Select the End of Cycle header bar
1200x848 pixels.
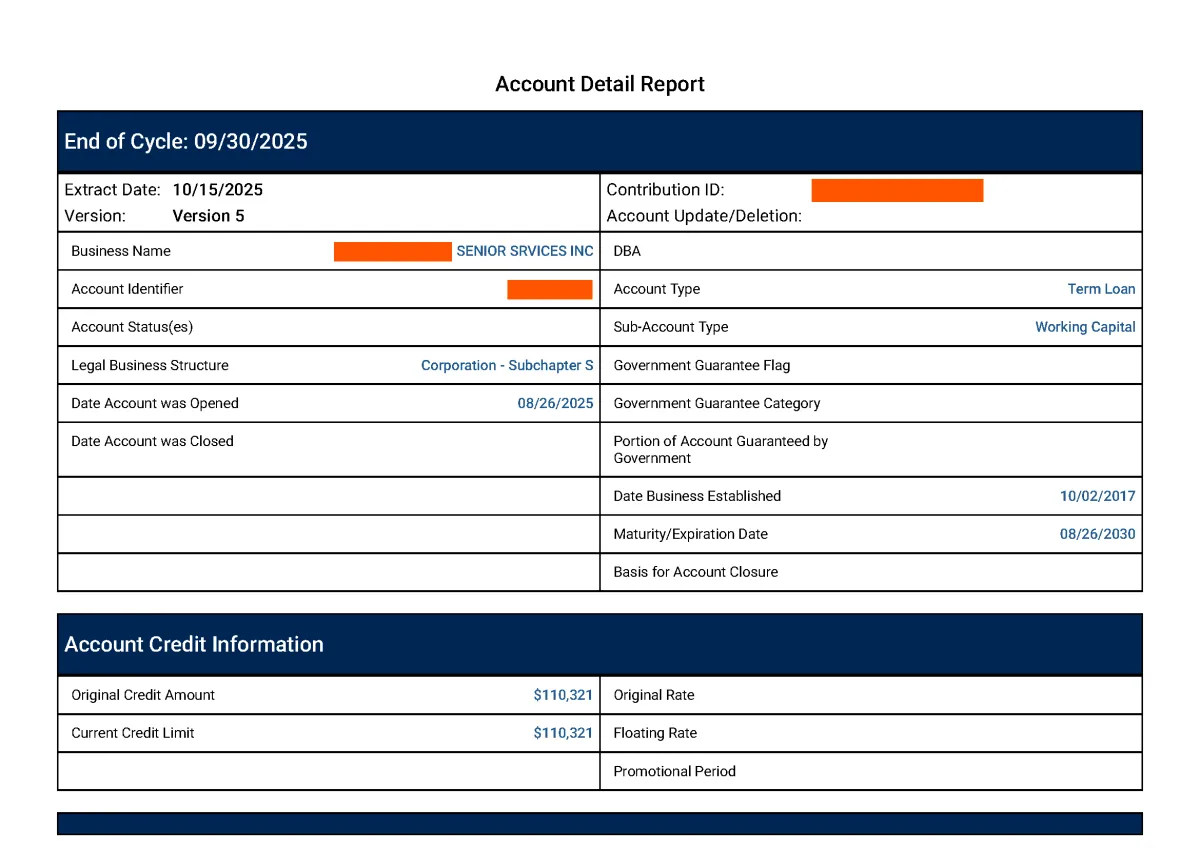pos(599,141)
